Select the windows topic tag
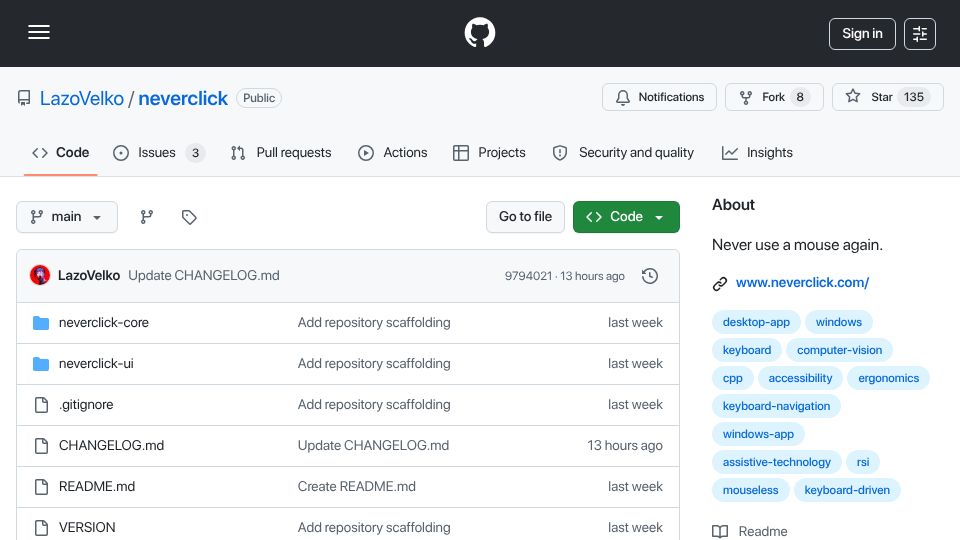The height and width of the screenshot is (540, 960). [x=838, y=322]
